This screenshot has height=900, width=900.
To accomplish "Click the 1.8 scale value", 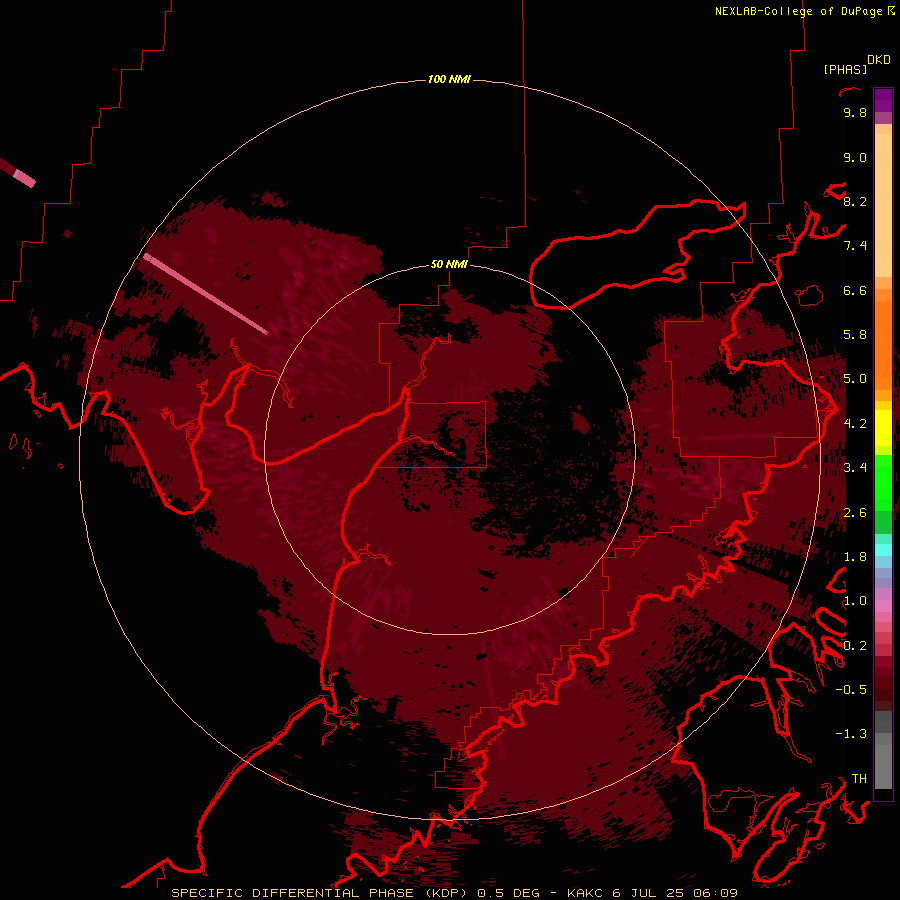I will 855,557.
